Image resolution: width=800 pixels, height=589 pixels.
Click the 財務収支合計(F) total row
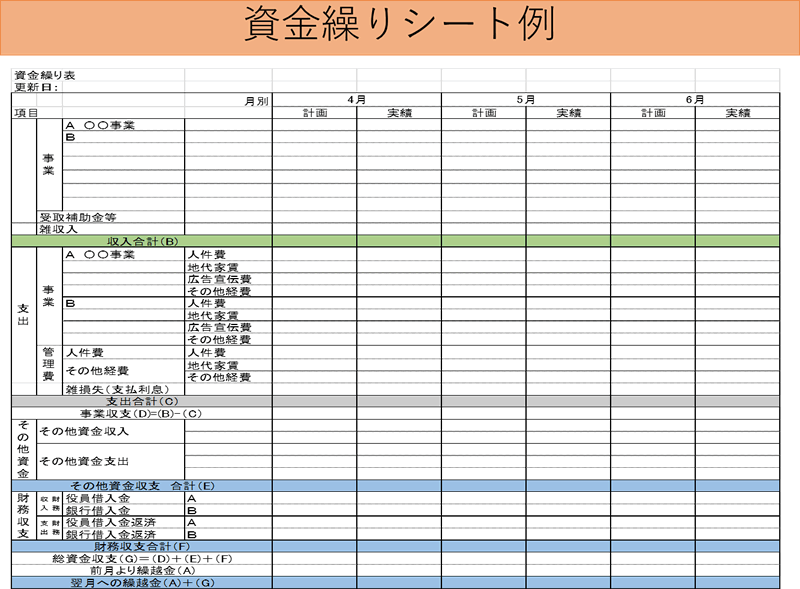pos(142,546)
